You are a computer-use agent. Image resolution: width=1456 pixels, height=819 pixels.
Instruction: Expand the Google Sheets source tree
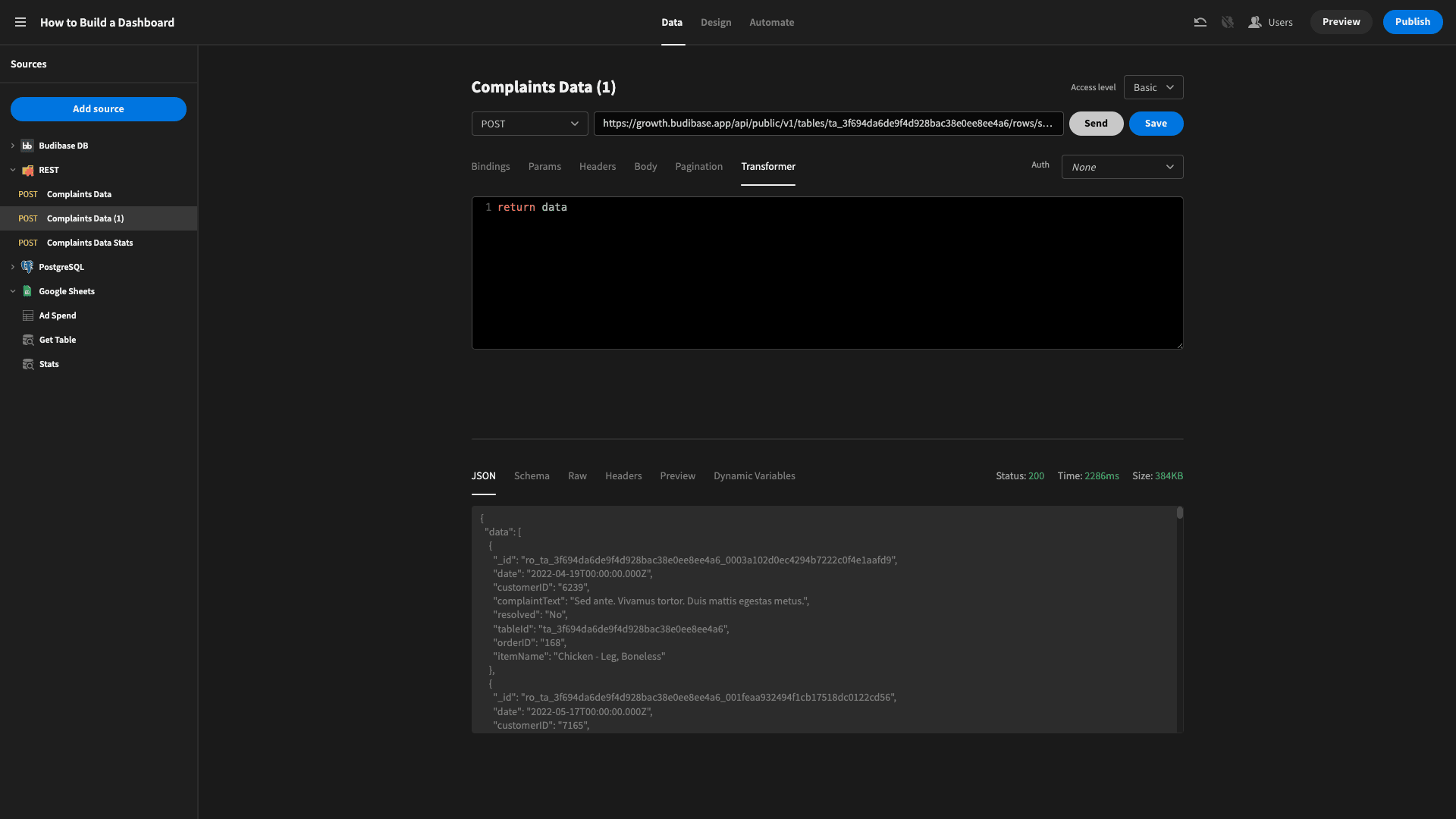13,291
